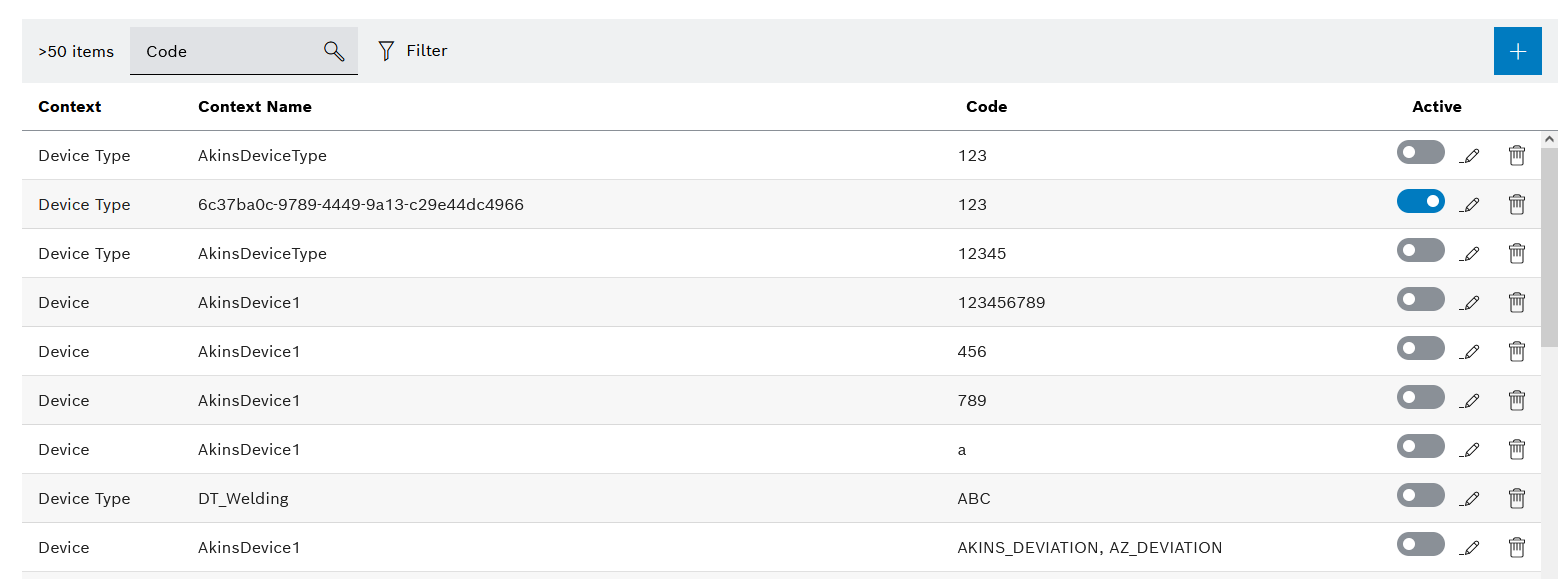Edit the AkinsDeviceType row with code 123
The height and width of the screenshot is (579, 1566).
tap(1469, 156)
